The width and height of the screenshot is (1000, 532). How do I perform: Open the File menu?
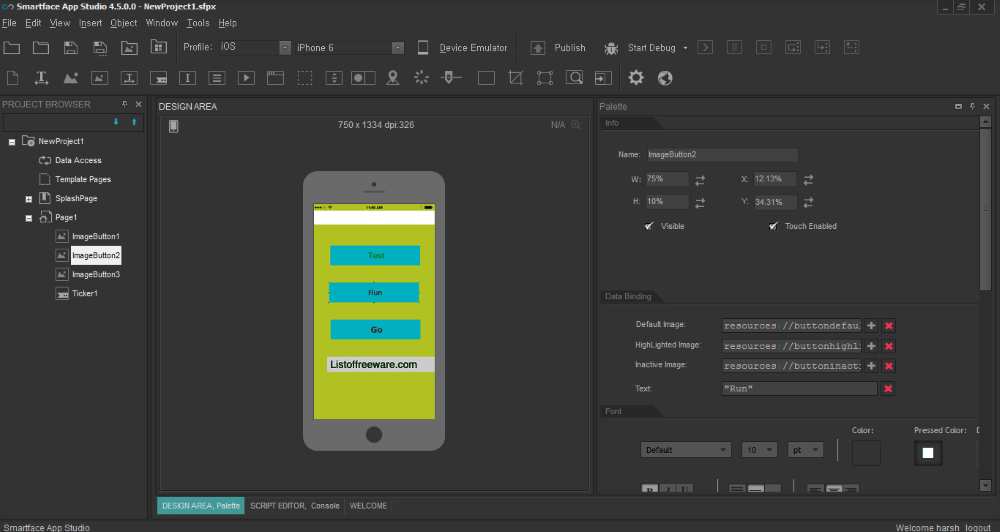[9, 23]
